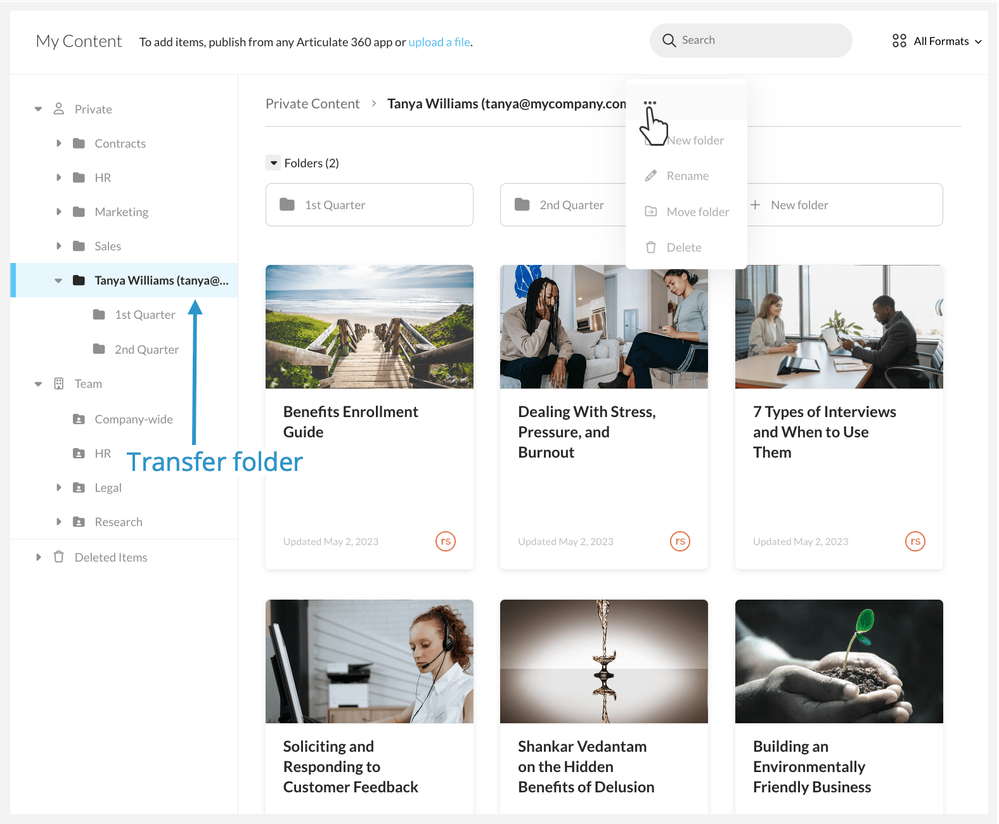The width and height of the screenshot is (999, 824).
Task: Click the 2nd Quarter folder icon in sidebar
Action: pos(99,349)
